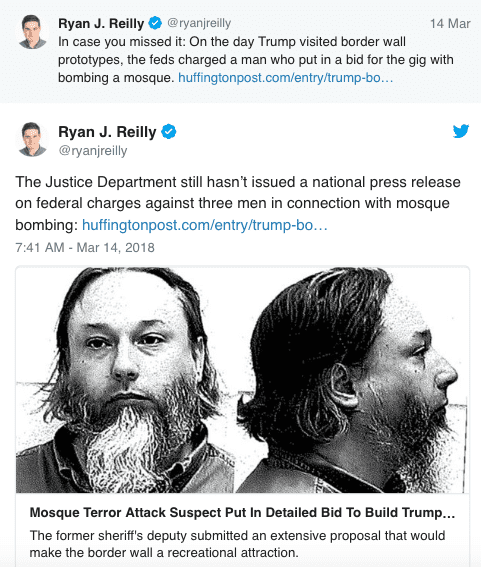Click the 14 Mar date of top tweet
Screen dimensions: 481x567
click(450, 24)
